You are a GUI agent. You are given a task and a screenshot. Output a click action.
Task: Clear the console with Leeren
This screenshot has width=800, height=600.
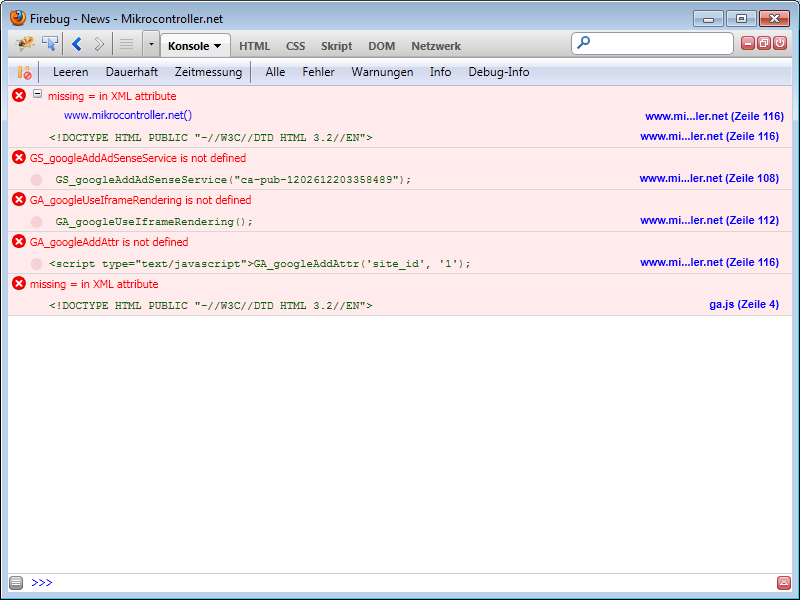[x=70, y=72]
